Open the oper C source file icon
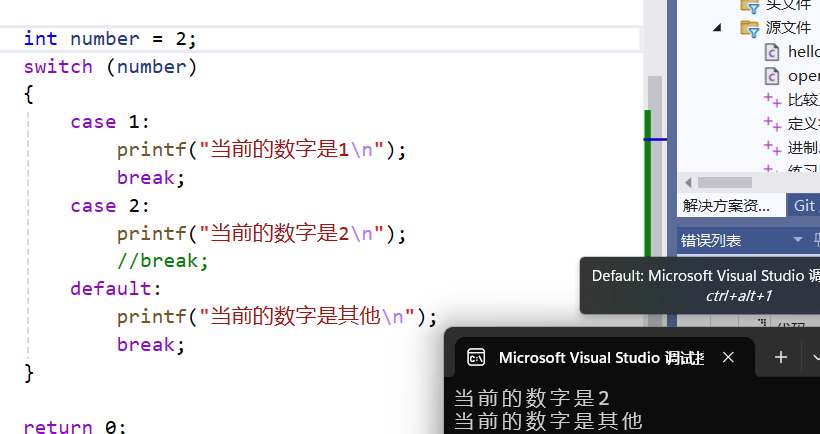Image resolution: width=820 pixels, height=434 pixels. click(x=772, y=76)
